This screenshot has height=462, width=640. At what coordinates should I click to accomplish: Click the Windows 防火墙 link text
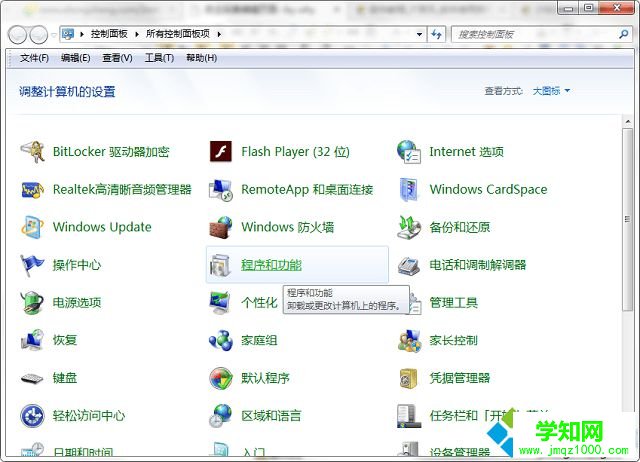[x=287, y=227]
